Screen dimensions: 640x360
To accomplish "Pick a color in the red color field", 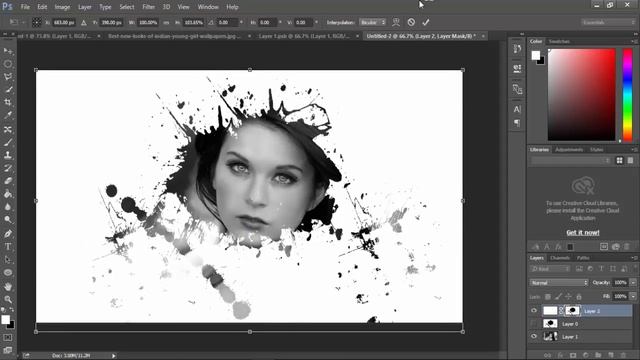I will [x=581, y=95].
